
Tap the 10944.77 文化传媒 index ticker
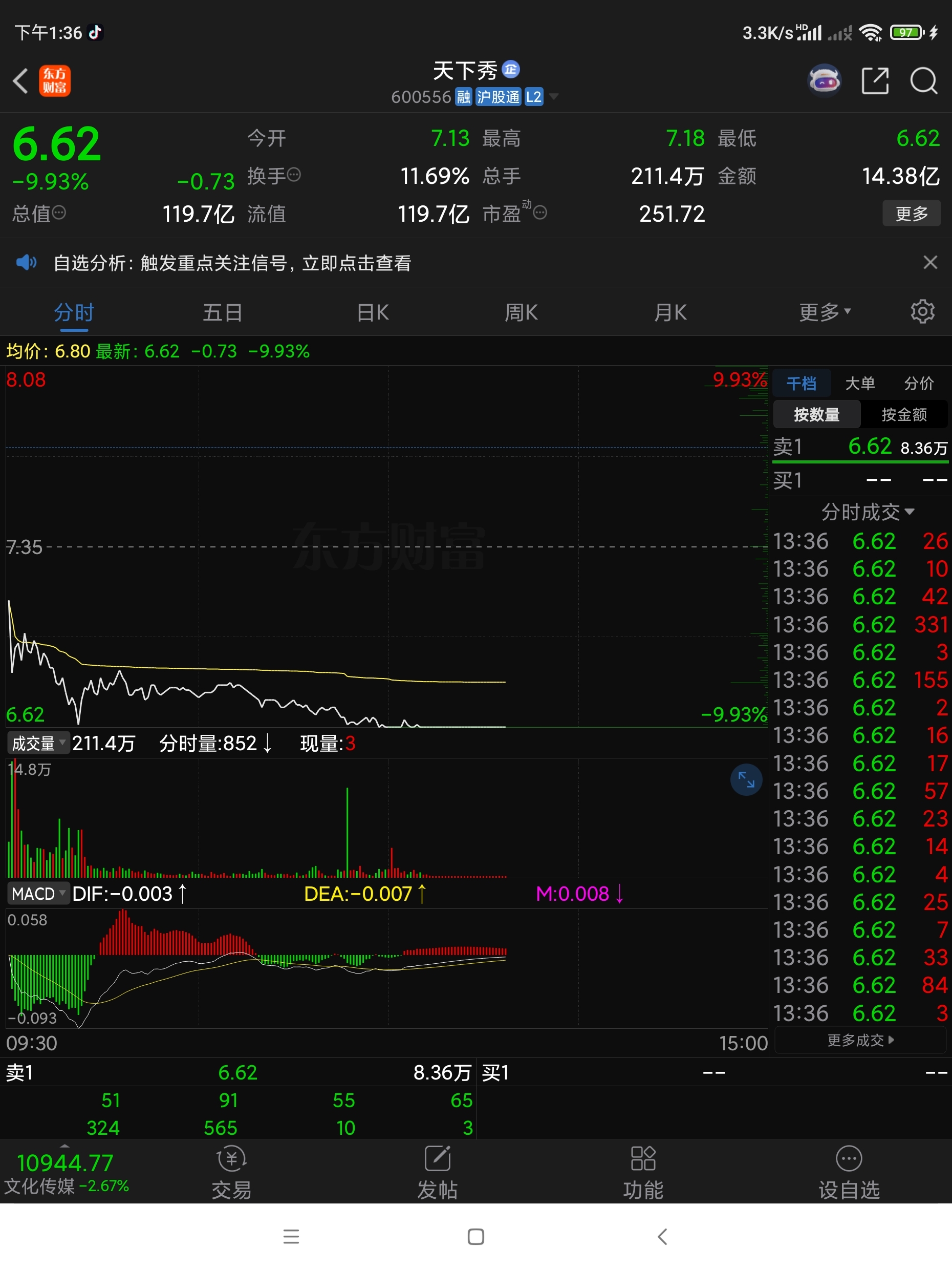[x=66, y=1172]
